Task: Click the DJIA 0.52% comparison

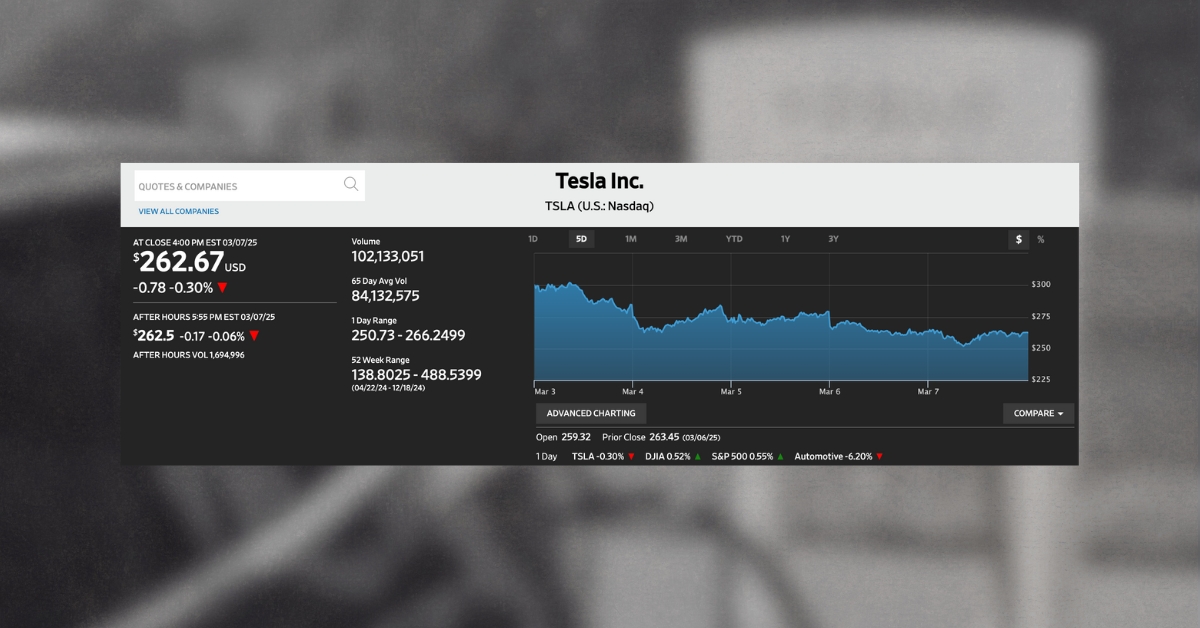Action: 673,456
